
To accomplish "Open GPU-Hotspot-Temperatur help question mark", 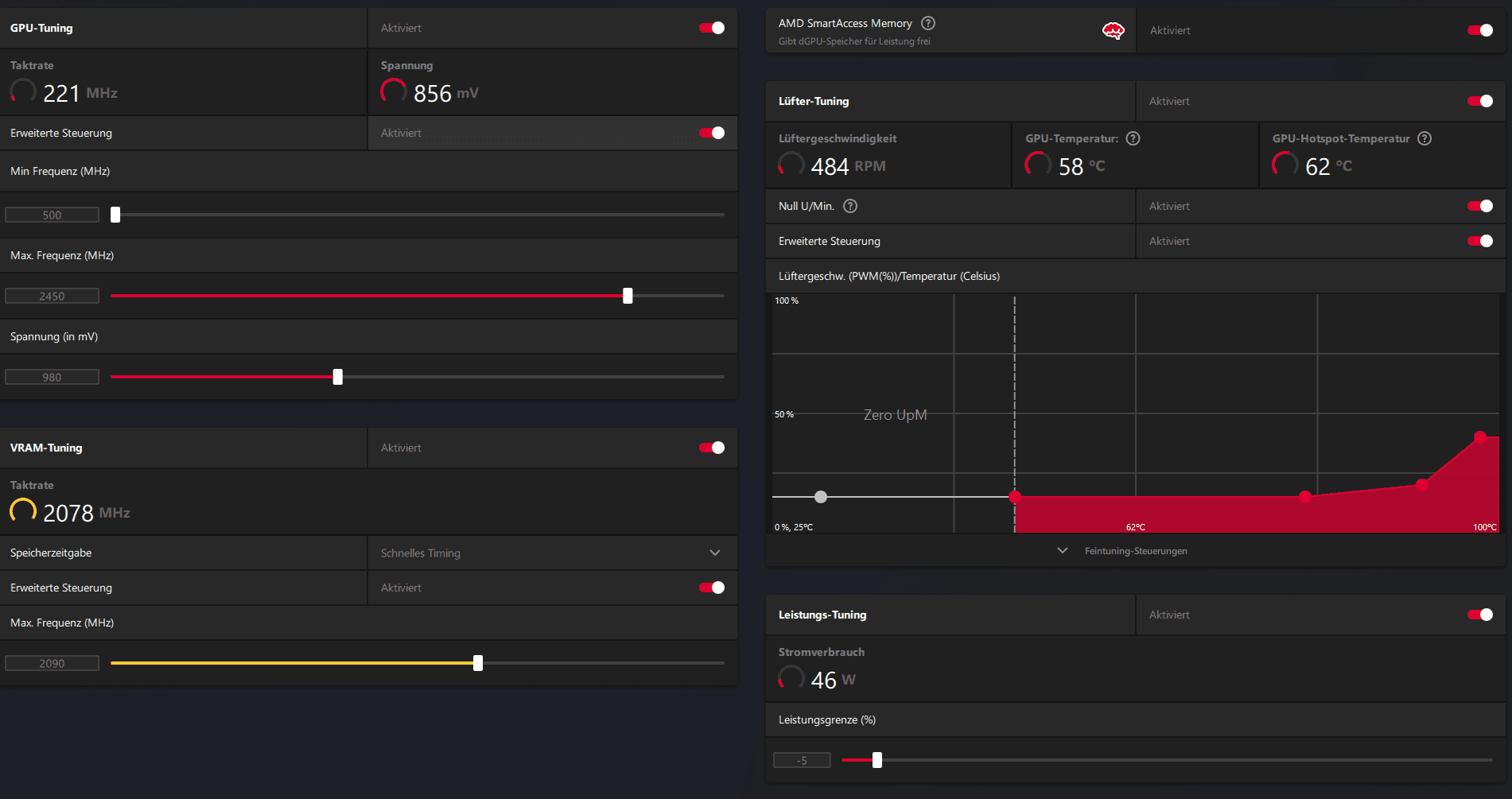I will click(x=1425, y=138).
